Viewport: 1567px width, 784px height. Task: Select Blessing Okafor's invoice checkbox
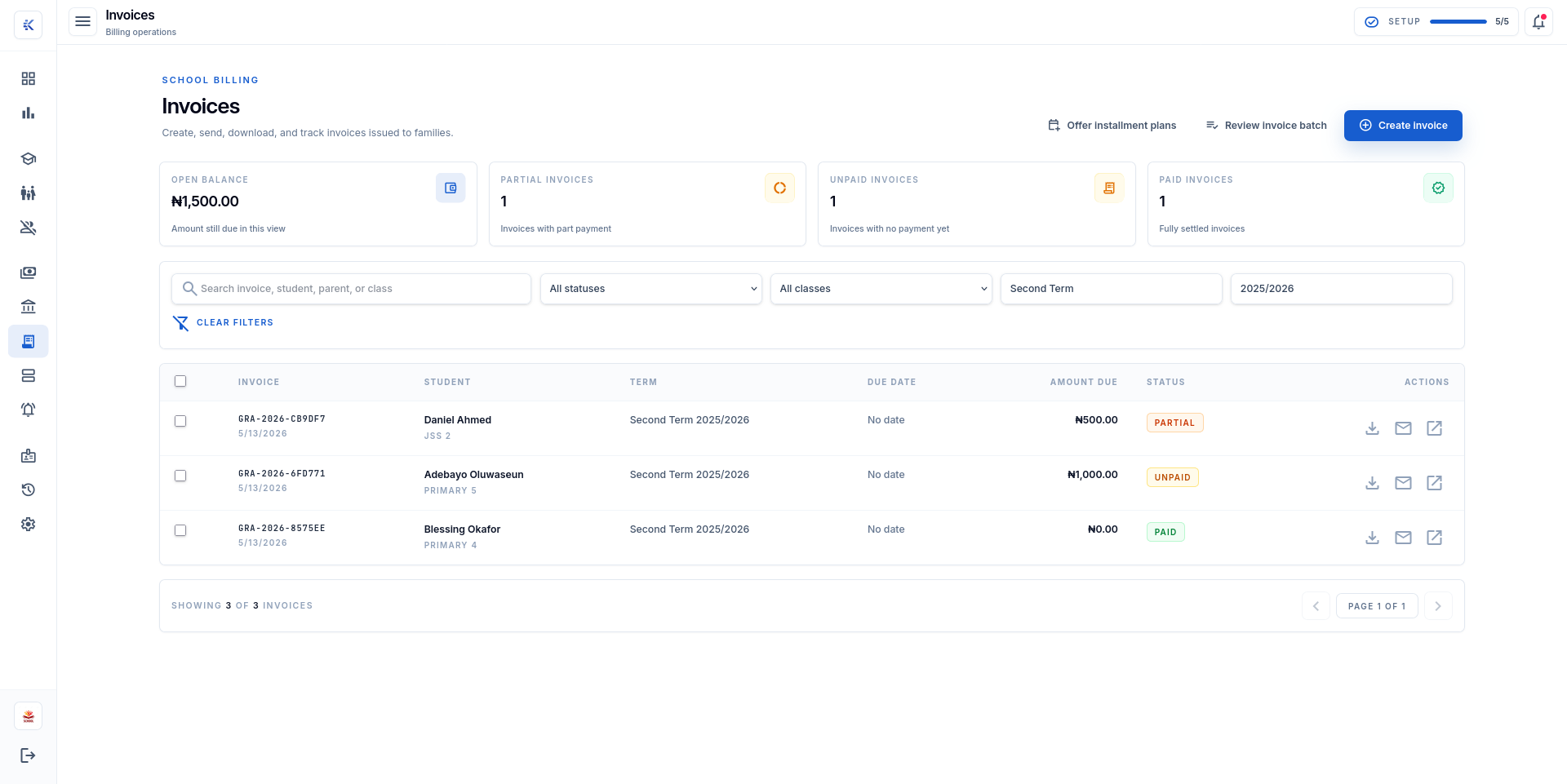(180, 530)
